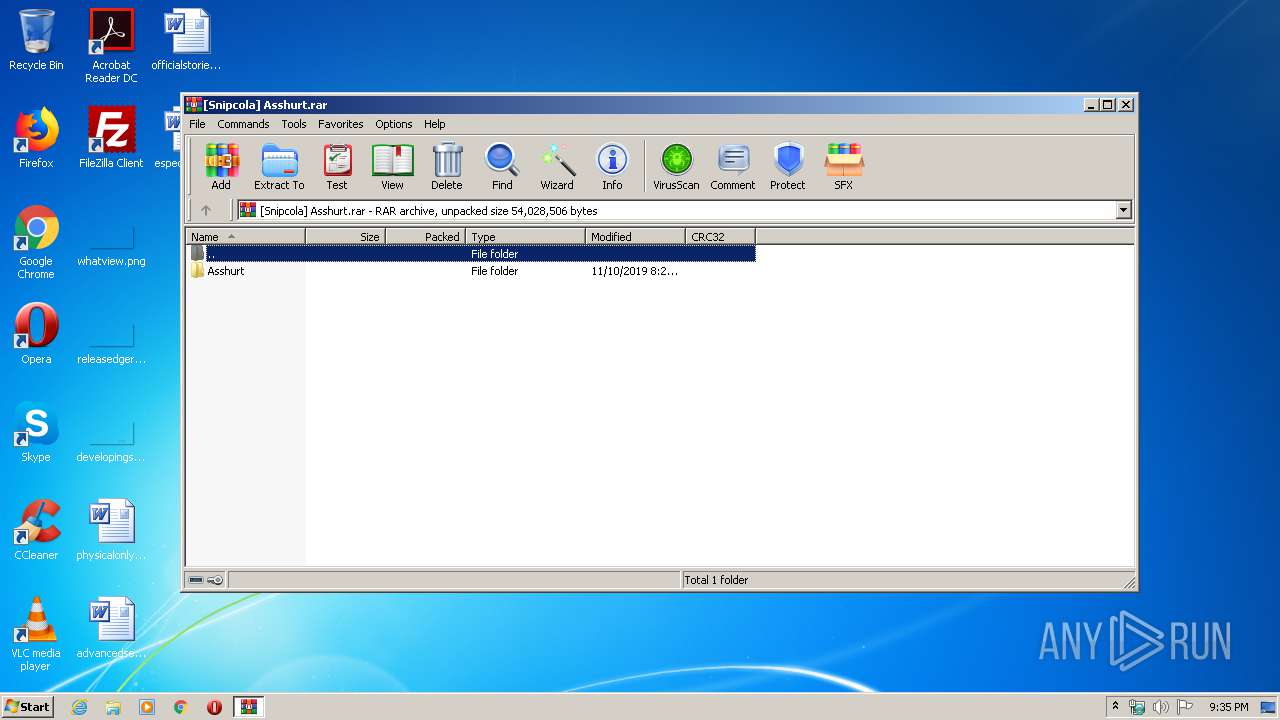Open the CCleaner desktop shortcut
The height and width of the screenshot is (720, 1280).
pos(36,530)
